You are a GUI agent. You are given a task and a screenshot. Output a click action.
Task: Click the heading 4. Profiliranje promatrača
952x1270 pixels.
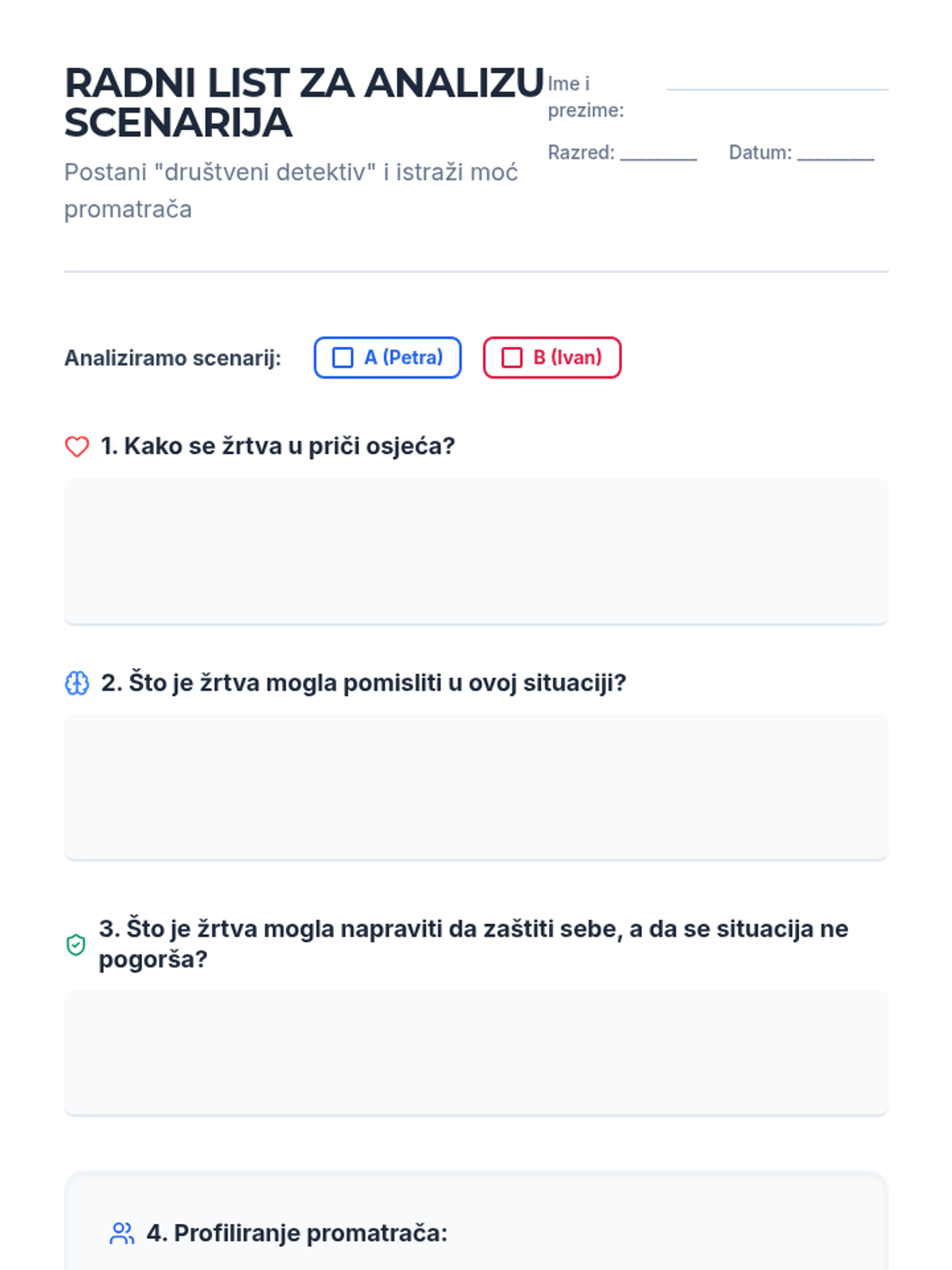(x=297, y=1233)
